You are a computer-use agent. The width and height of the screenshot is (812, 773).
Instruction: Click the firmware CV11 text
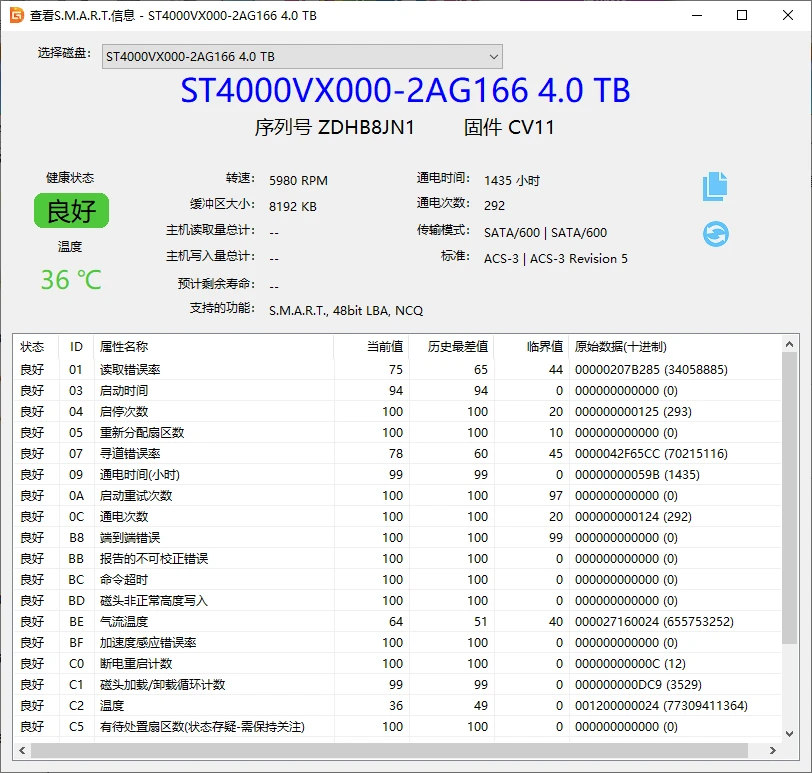click(x=531, y=127)
